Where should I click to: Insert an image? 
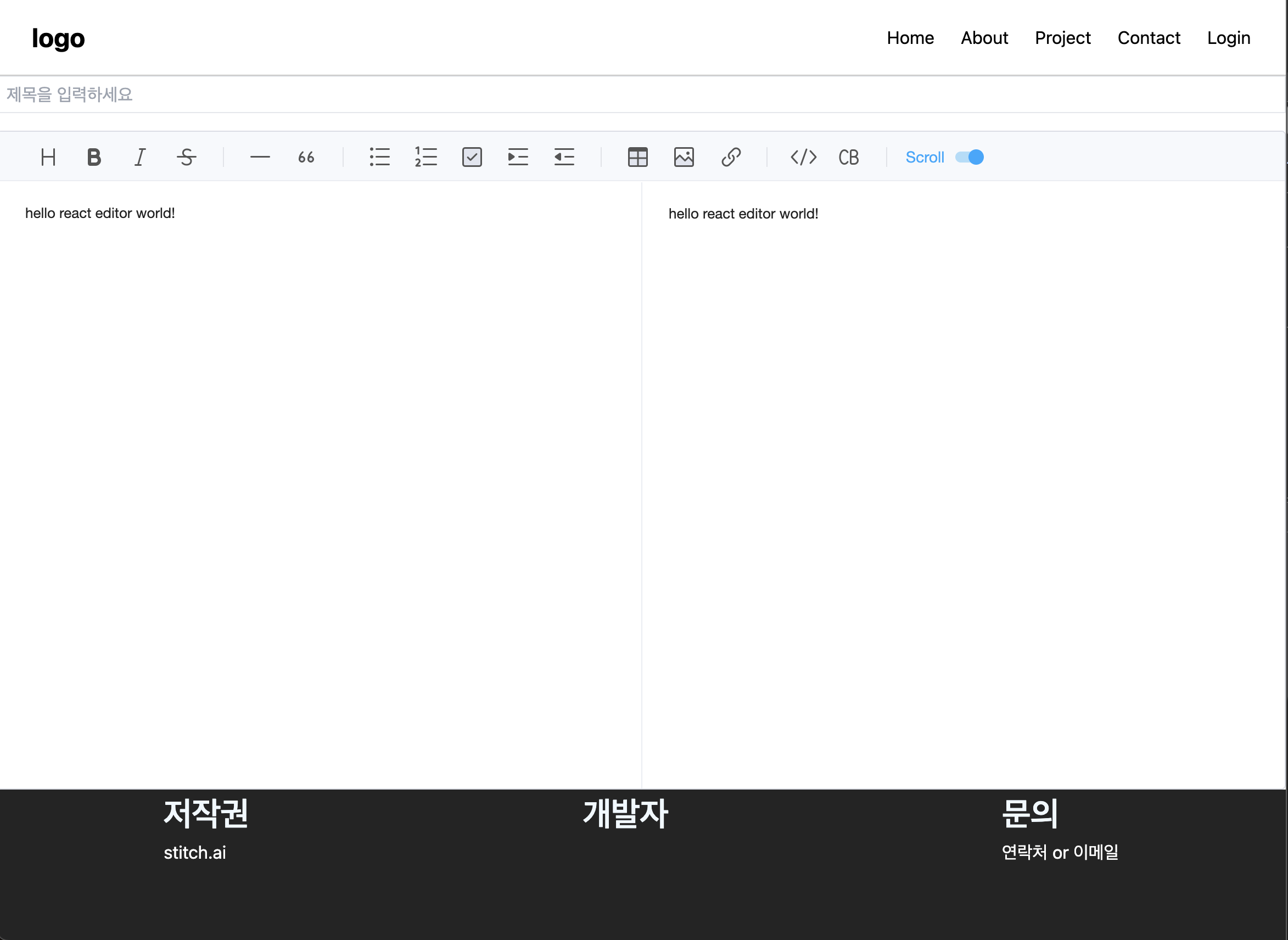click(x=684, y=157)
